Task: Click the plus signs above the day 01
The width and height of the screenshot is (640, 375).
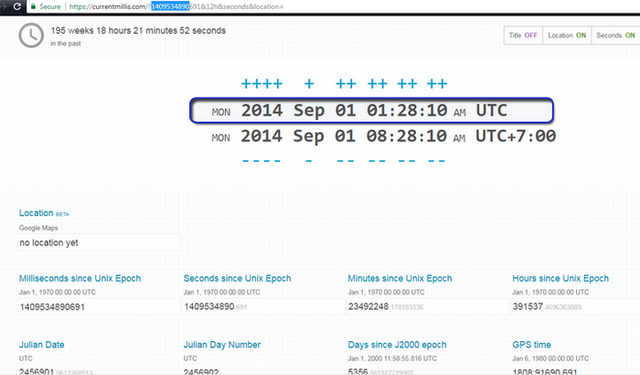Action: click(346, 84)
